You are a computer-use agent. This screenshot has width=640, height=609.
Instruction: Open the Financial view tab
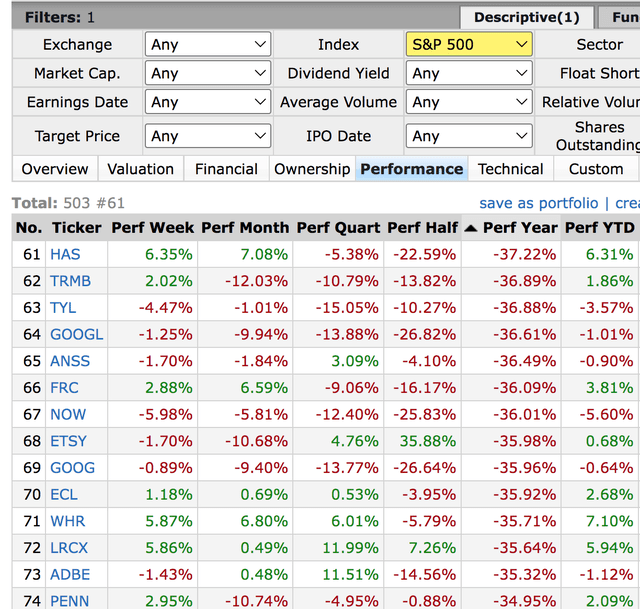click(226, 169)
